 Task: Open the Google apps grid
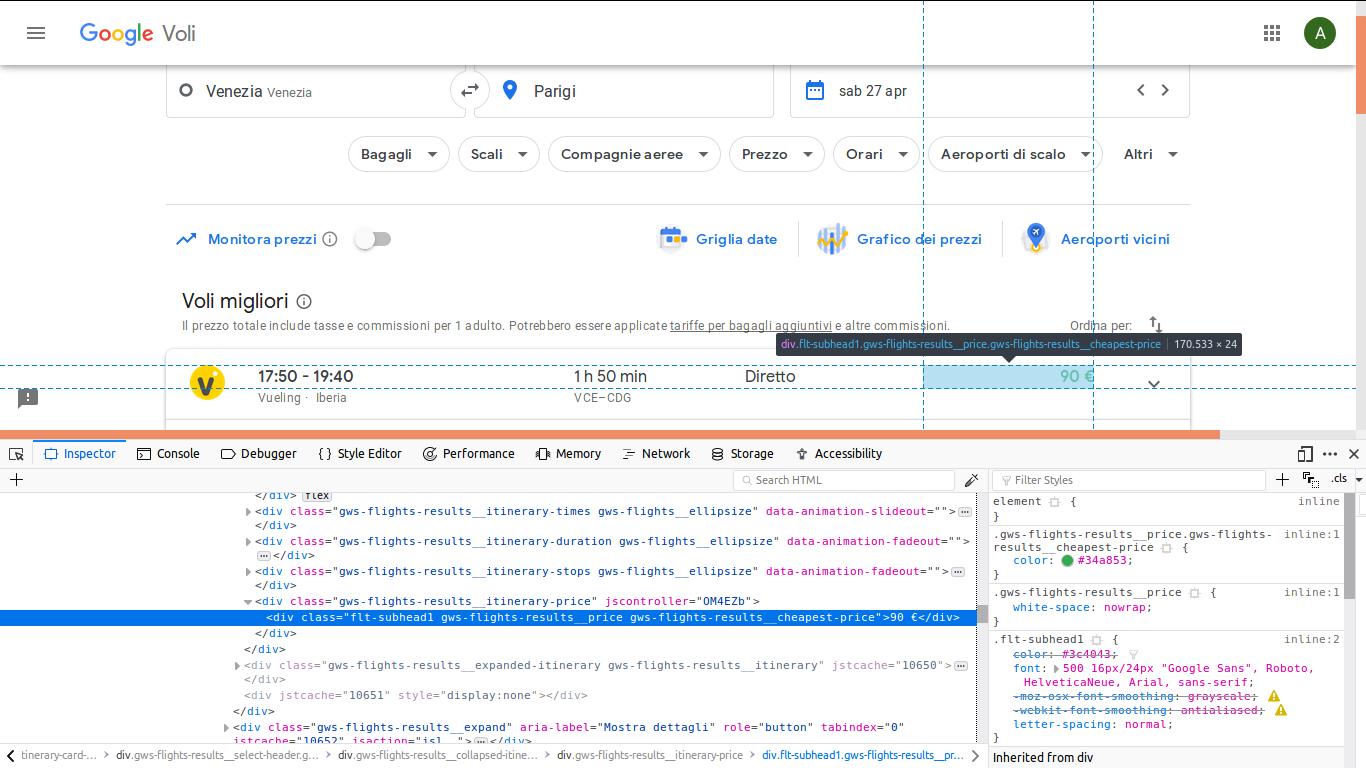1272,33
